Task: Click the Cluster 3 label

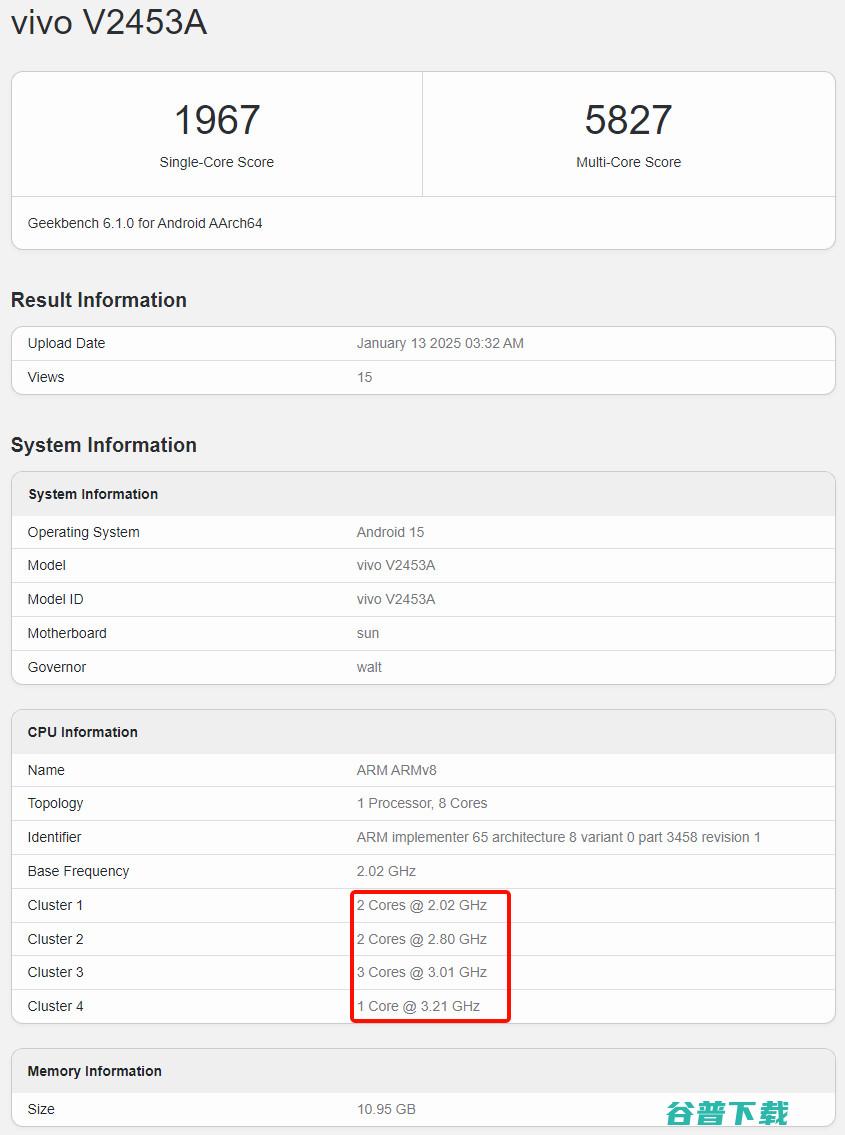Action: (x=55, y=972)
